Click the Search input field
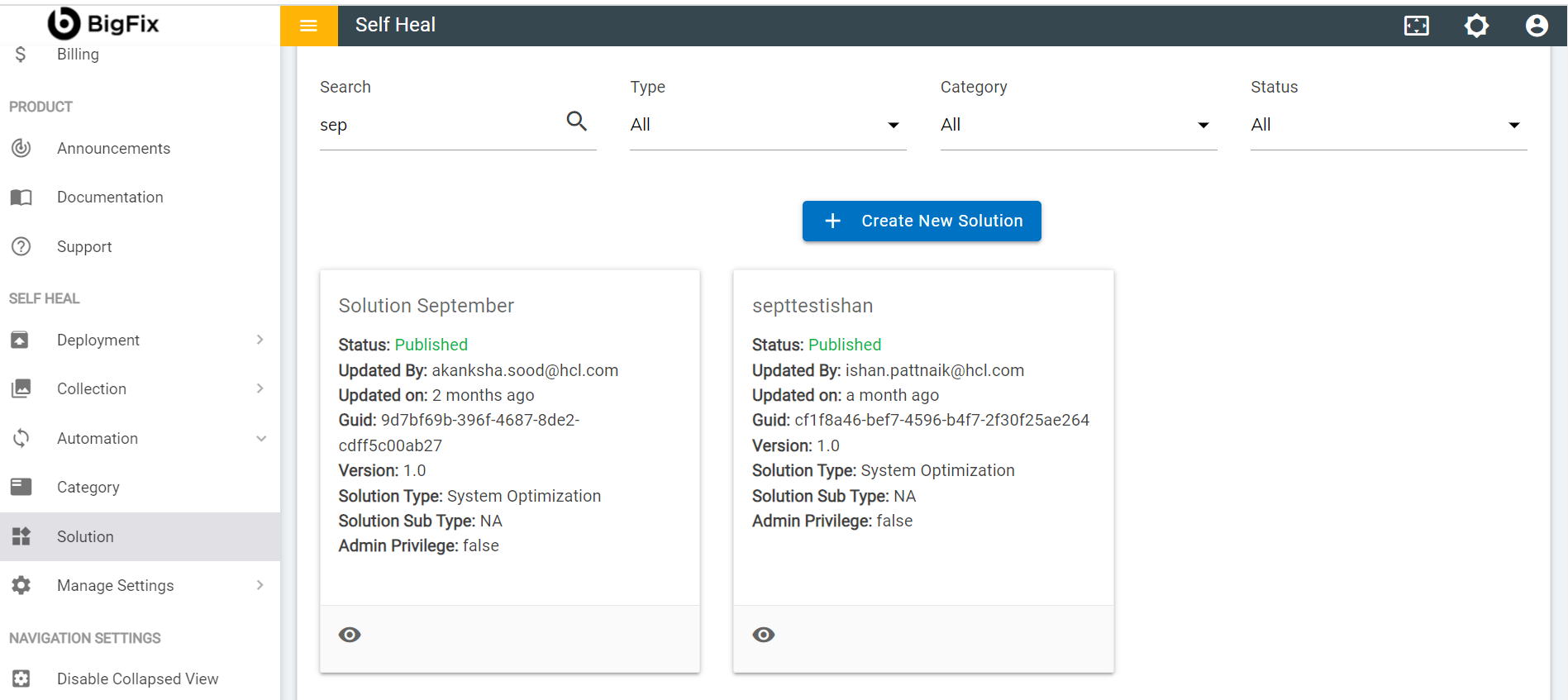Screen dimensions: 1568x700 click(438, 125)
